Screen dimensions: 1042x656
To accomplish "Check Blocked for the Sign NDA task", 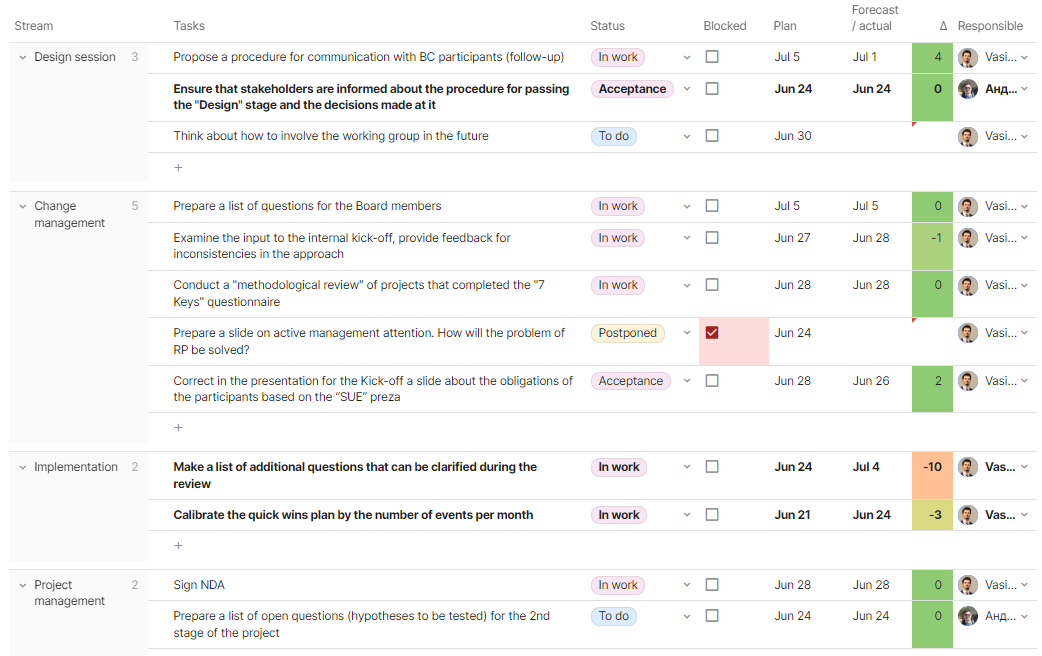I will tap(712, 585).
